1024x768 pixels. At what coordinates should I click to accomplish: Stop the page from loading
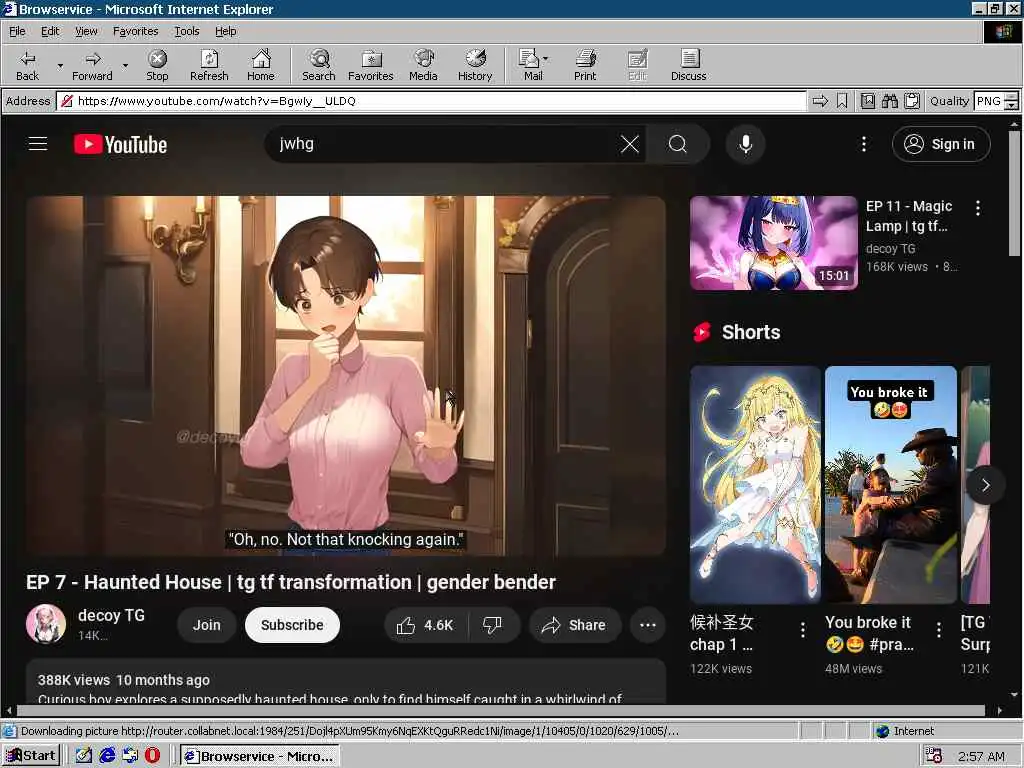click(x=157, y=65)
